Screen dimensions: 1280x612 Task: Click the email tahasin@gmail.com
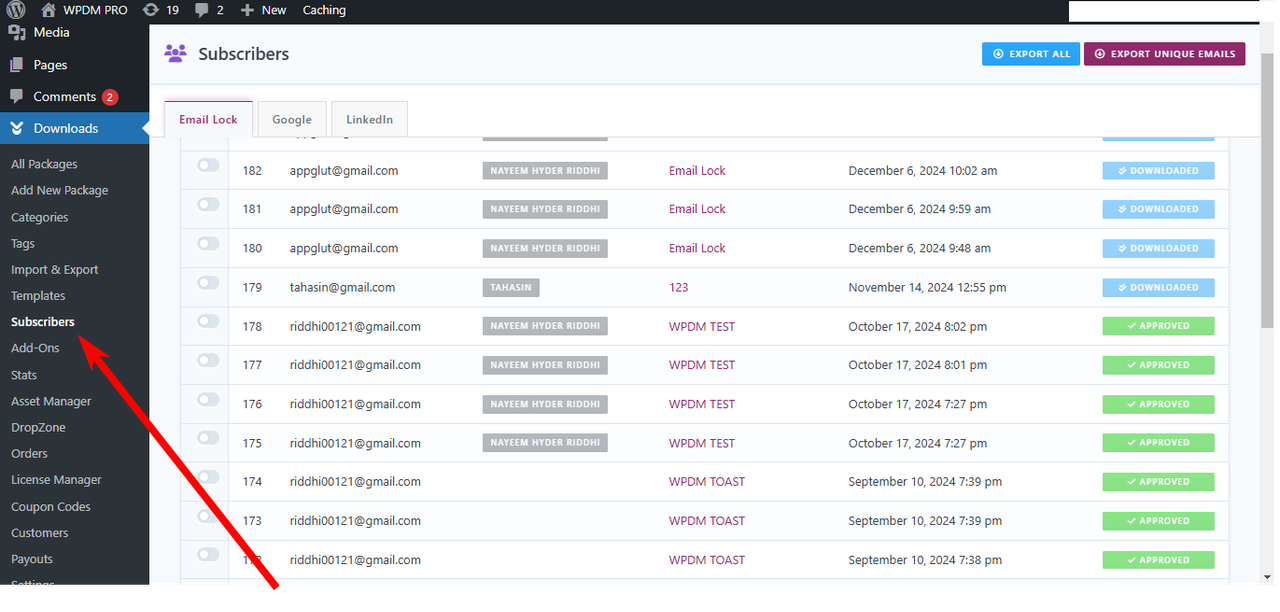(342, 287)
